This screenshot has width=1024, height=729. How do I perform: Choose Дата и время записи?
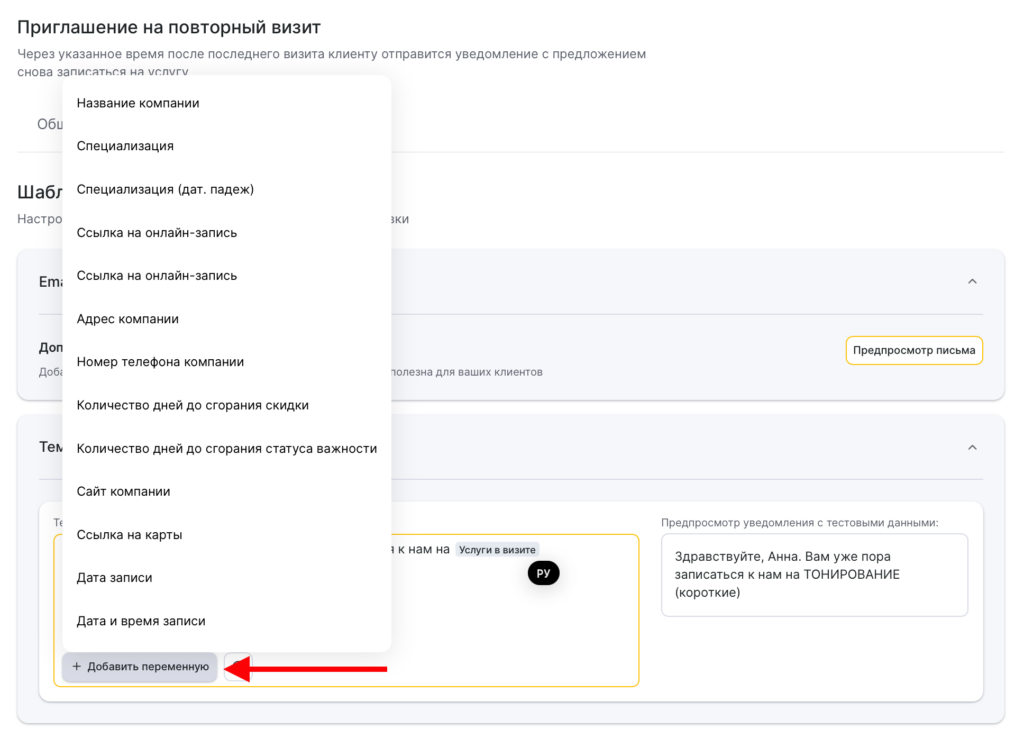tap(141, 621)
